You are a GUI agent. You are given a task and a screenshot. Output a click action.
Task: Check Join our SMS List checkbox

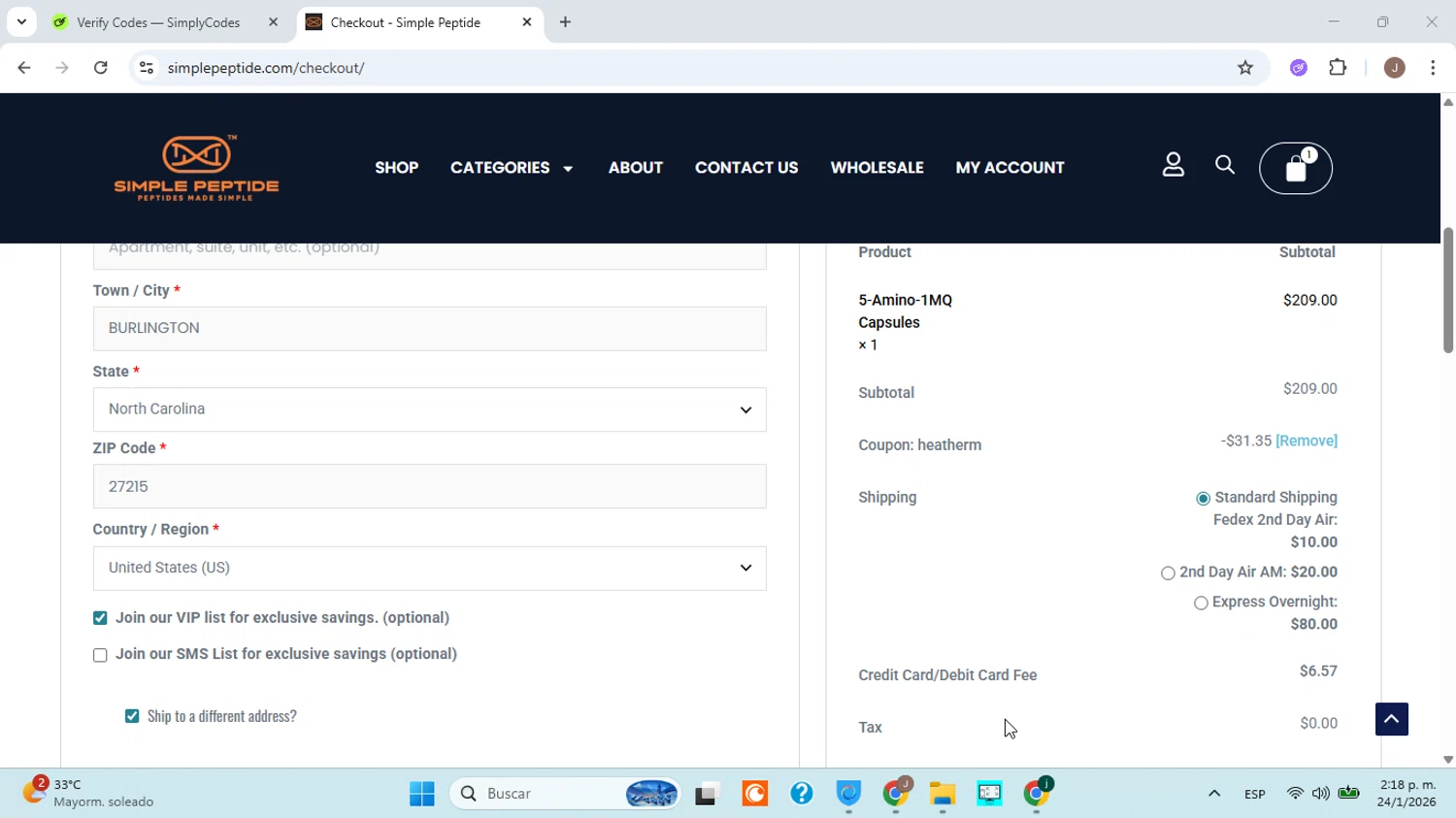point(100,655)
